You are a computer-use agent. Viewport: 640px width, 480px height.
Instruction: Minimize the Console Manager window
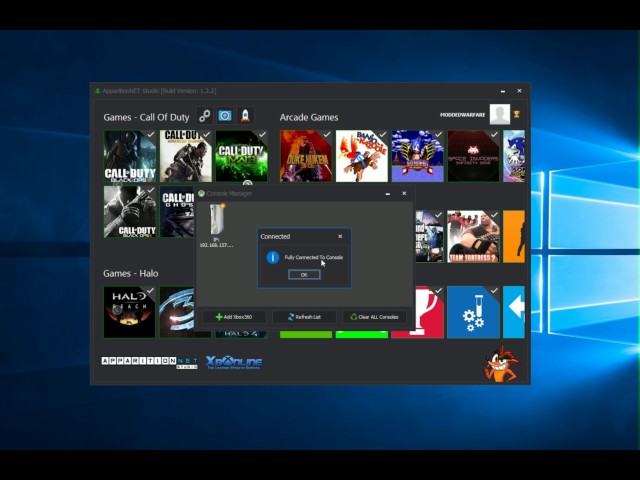(x=388, y=193)
